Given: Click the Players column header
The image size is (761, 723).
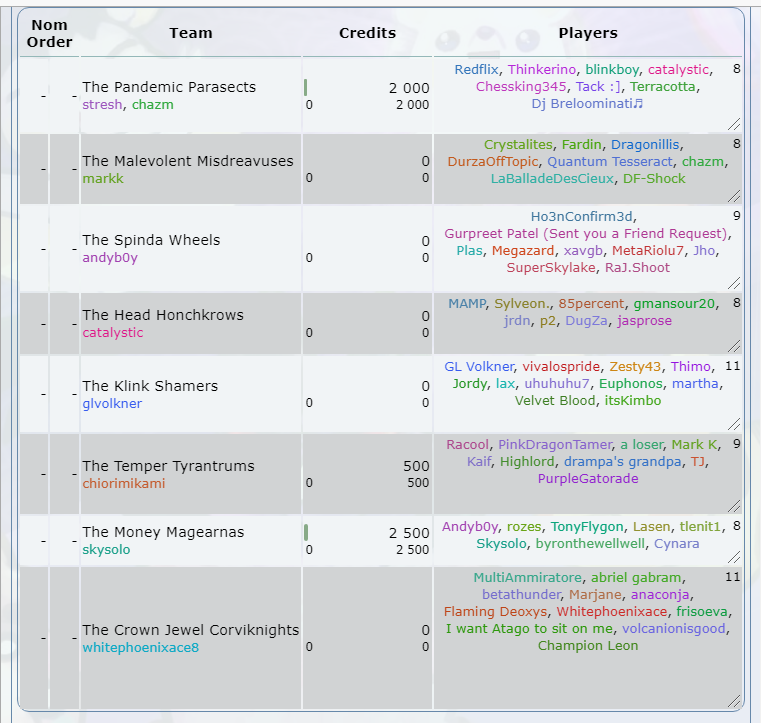Looking at the screenshot, I should [x=588, y=33].
